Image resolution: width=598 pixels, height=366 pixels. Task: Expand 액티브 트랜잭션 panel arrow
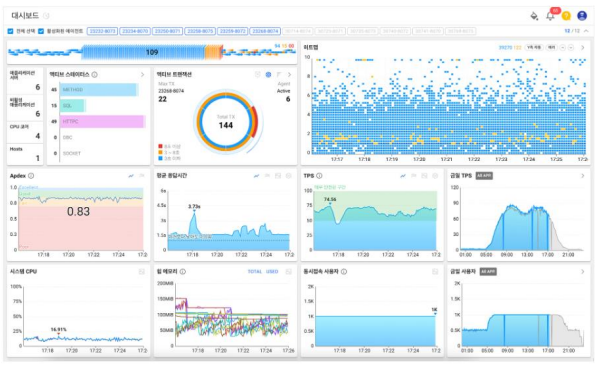(289, 75)
